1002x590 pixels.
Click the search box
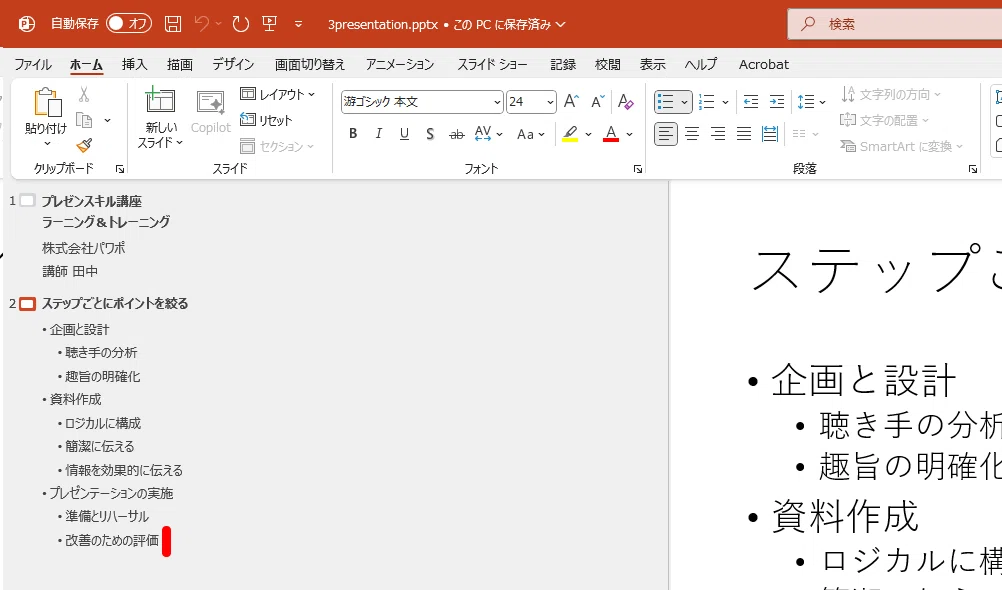pyautogui.click(x=895, y=24)
